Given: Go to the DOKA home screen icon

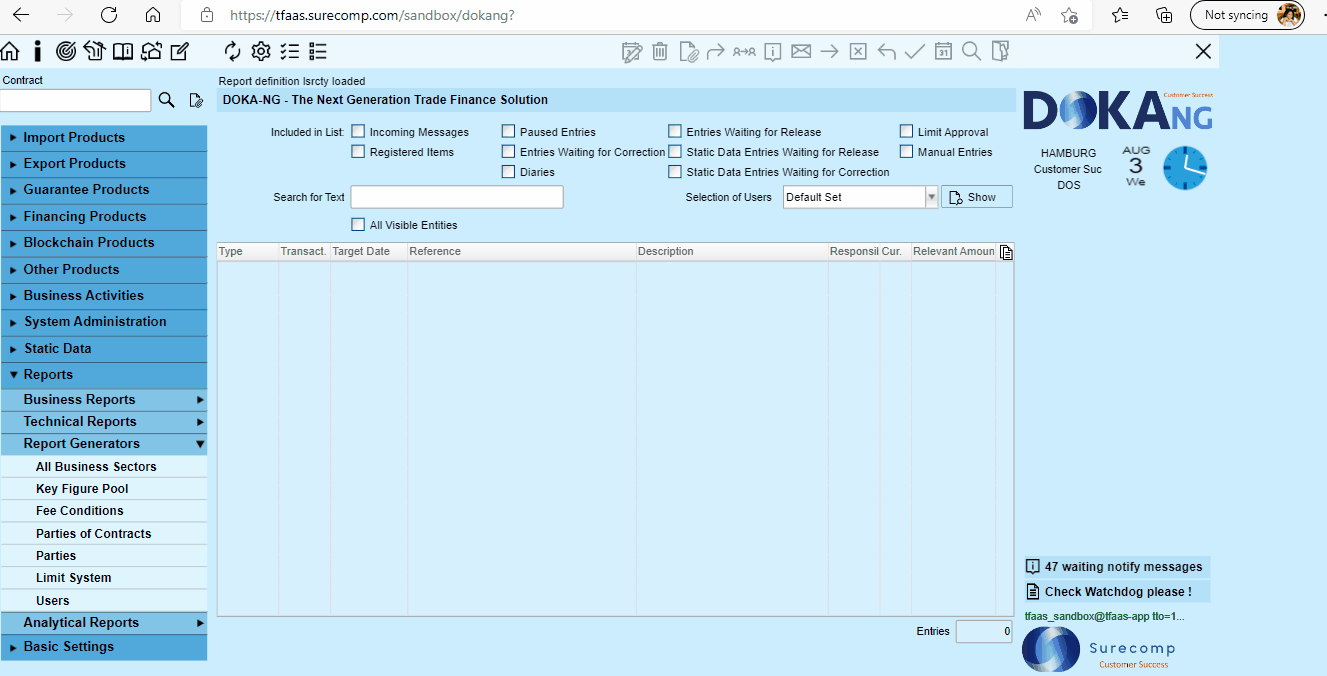Looking at the screenshot, I should [x=10, y=51].
